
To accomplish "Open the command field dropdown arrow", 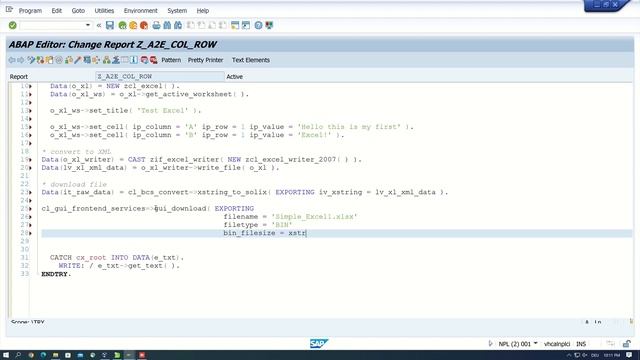I will click(x=88, y=25).
